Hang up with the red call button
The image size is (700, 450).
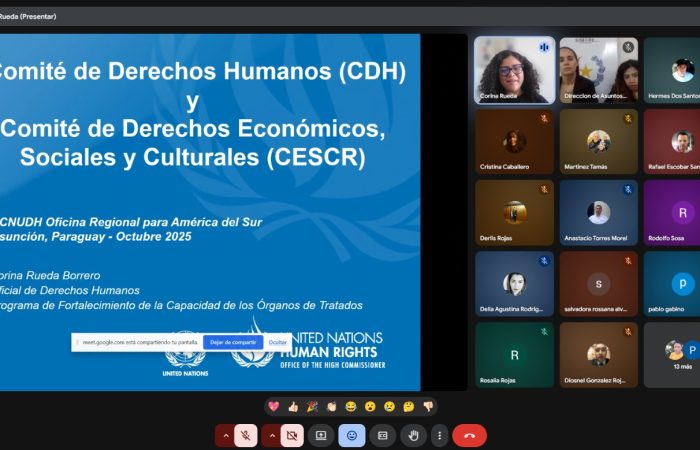[x=469, y=435]
